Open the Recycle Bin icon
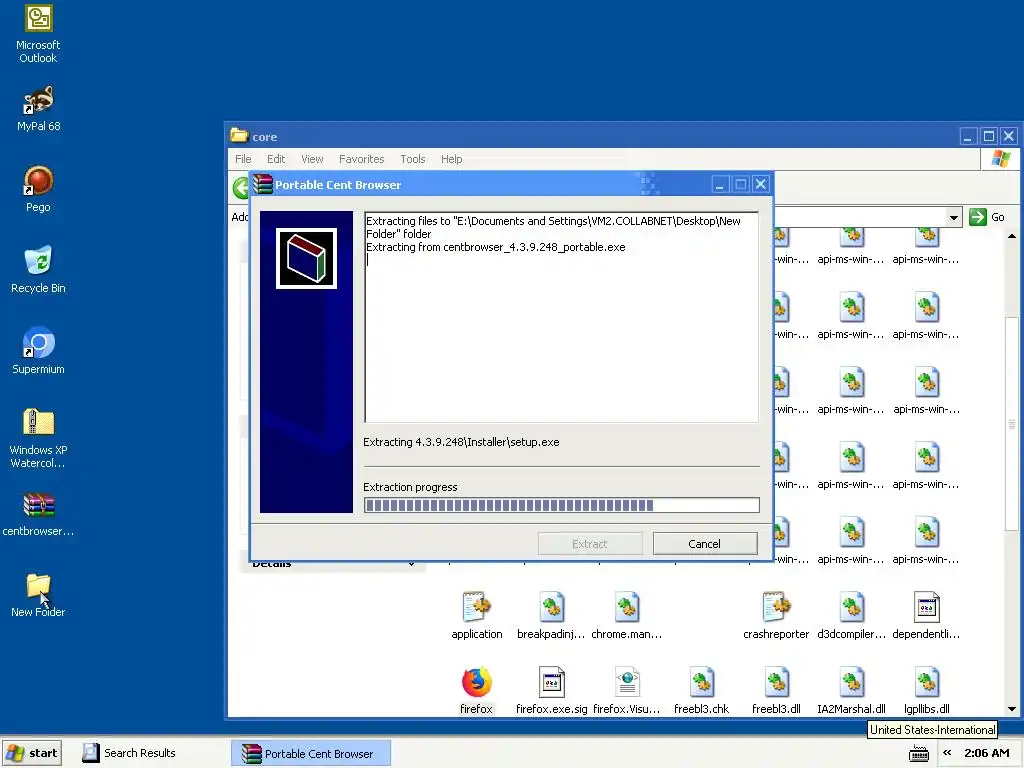Image resolution: width=1024 pixels, height=768 pixels. click(x=38, y=270)
